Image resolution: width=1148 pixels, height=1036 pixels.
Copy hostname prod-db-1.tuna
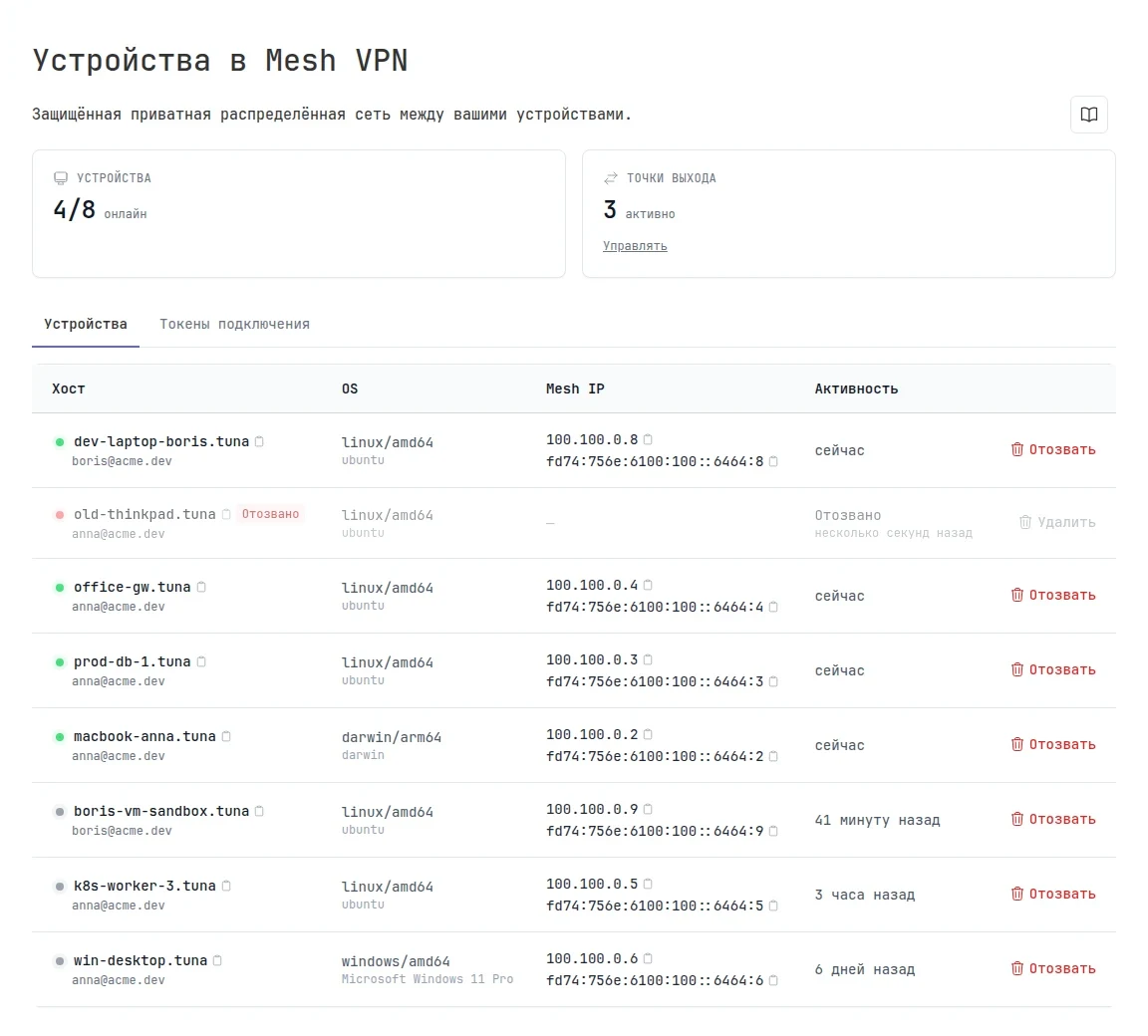click(201, 661)
